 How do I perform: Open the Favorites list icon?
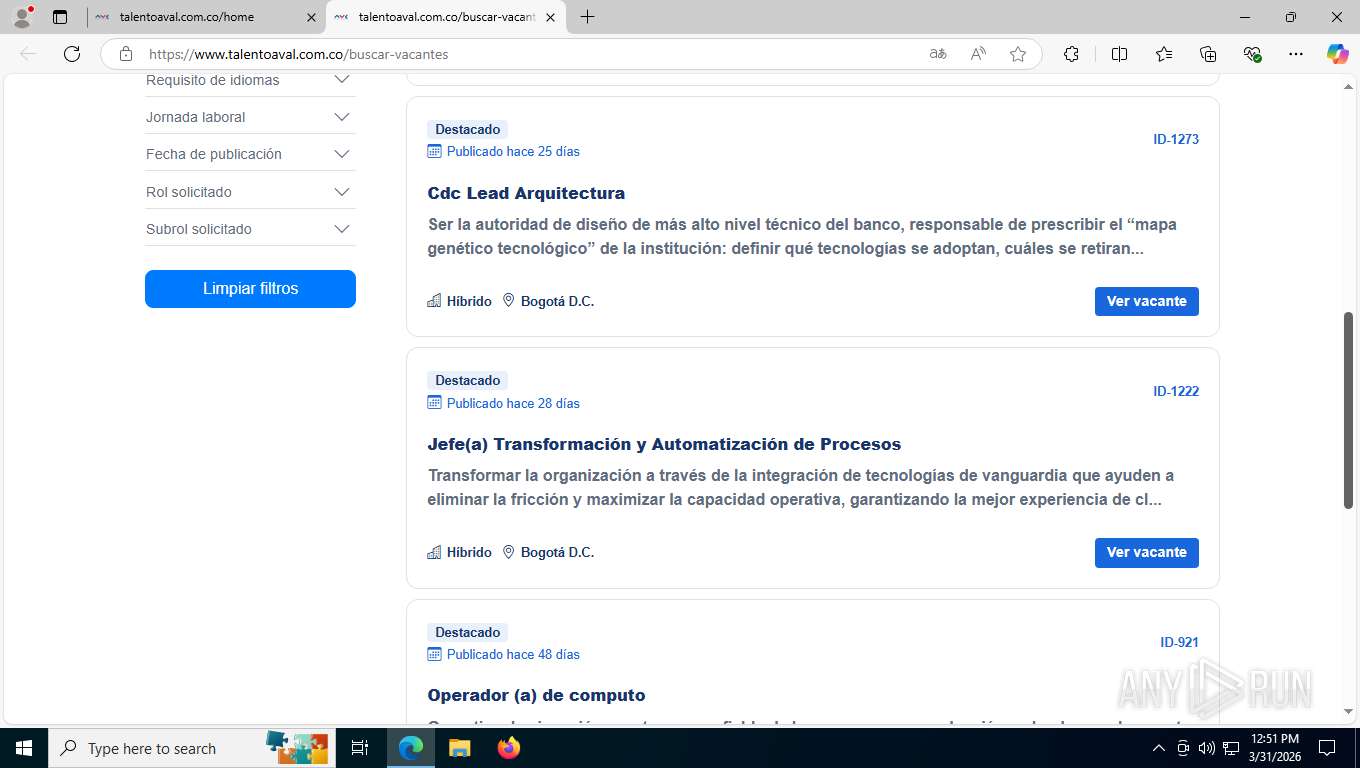click(1164, 54)
